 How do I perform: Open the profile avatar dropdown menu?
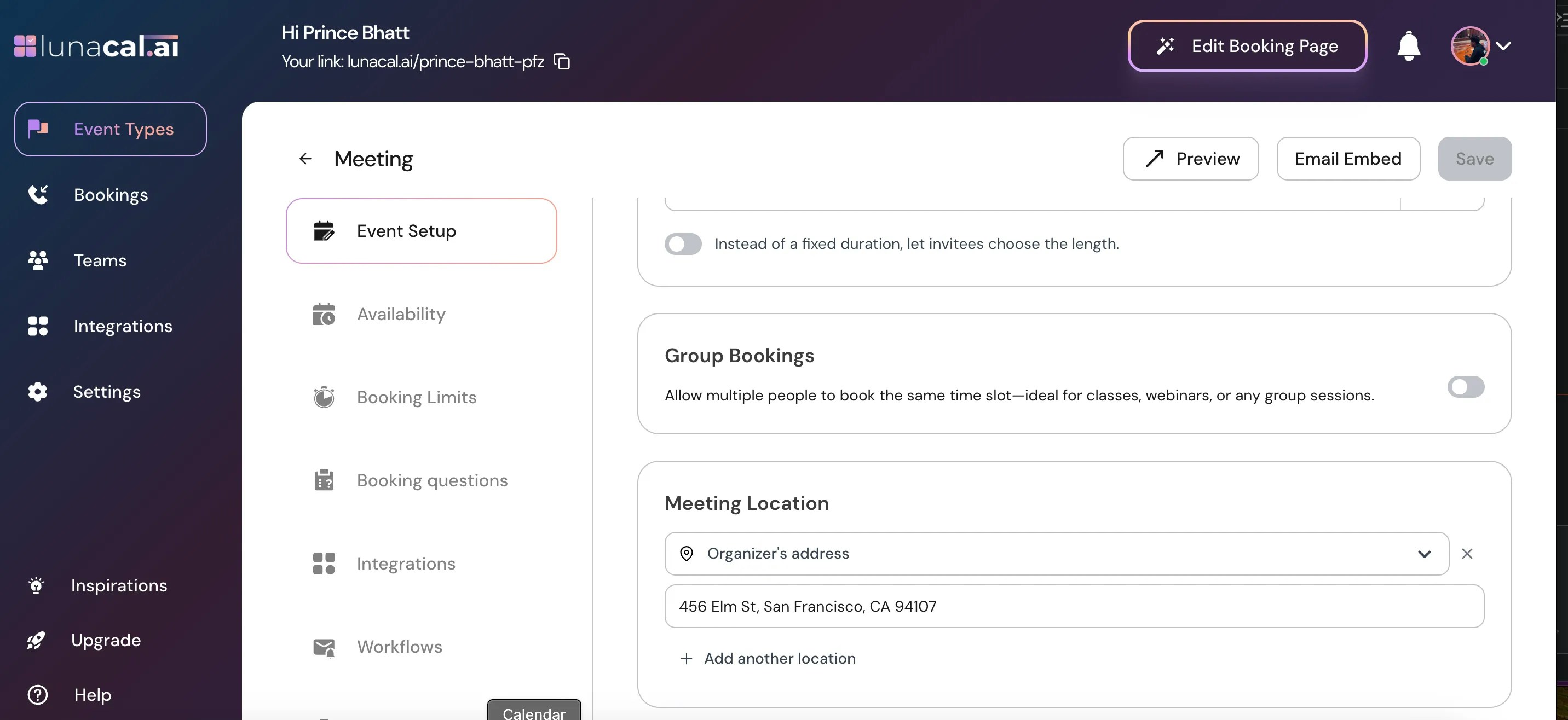pos(1480,46)
